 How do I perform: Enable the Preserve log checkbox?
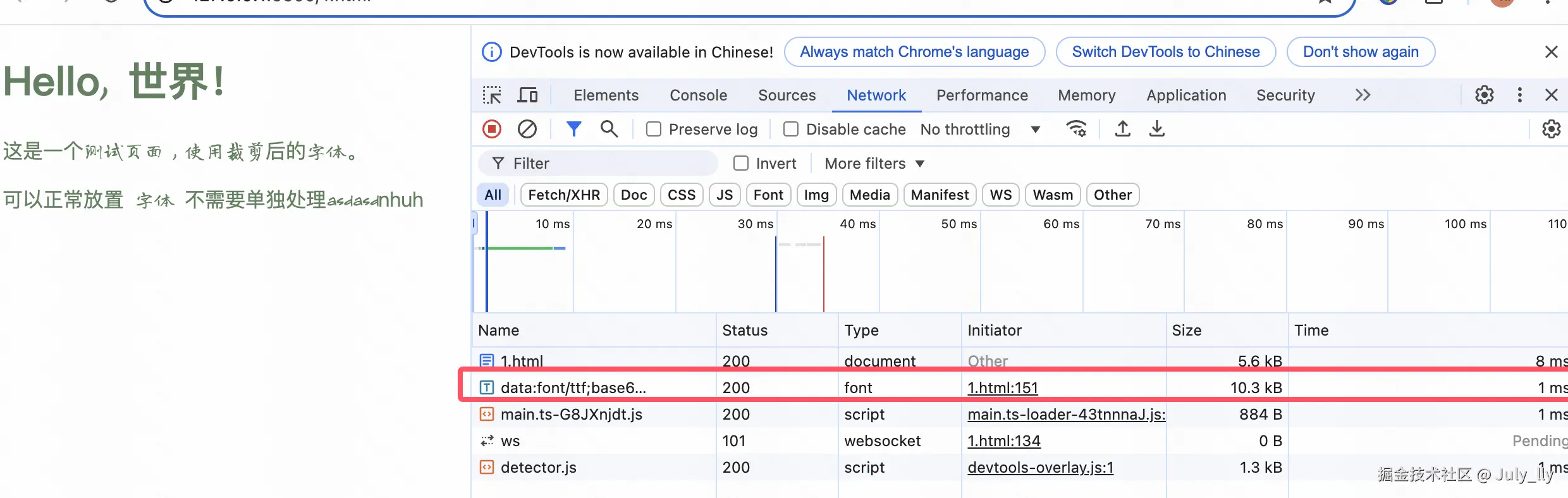[654, 130]
